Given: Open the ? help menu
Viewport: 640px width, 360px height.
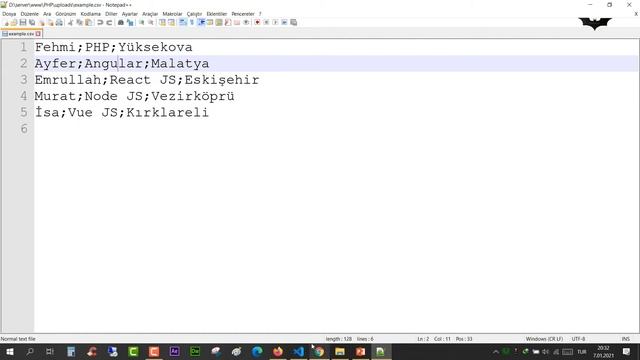Looking at the screenshot, I should pyautogui.click(x=260, y=14).
